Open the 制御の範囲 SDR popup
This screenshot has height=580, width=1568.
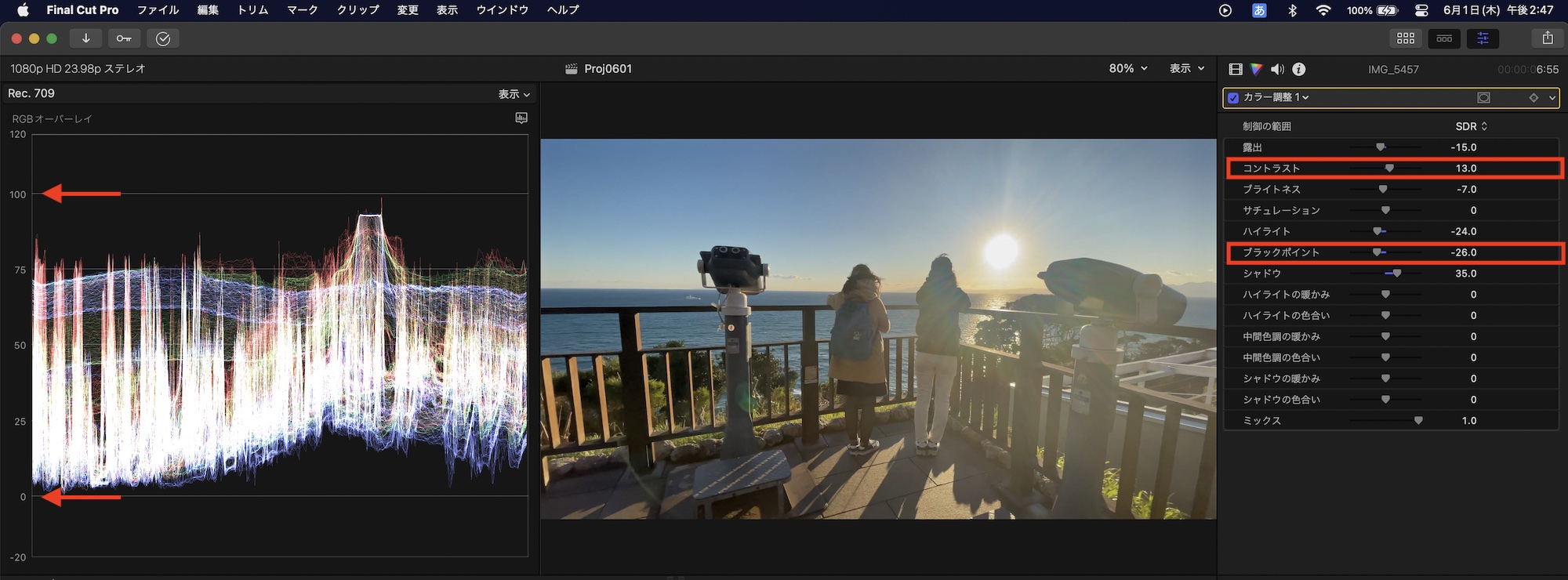point(1472,126)
